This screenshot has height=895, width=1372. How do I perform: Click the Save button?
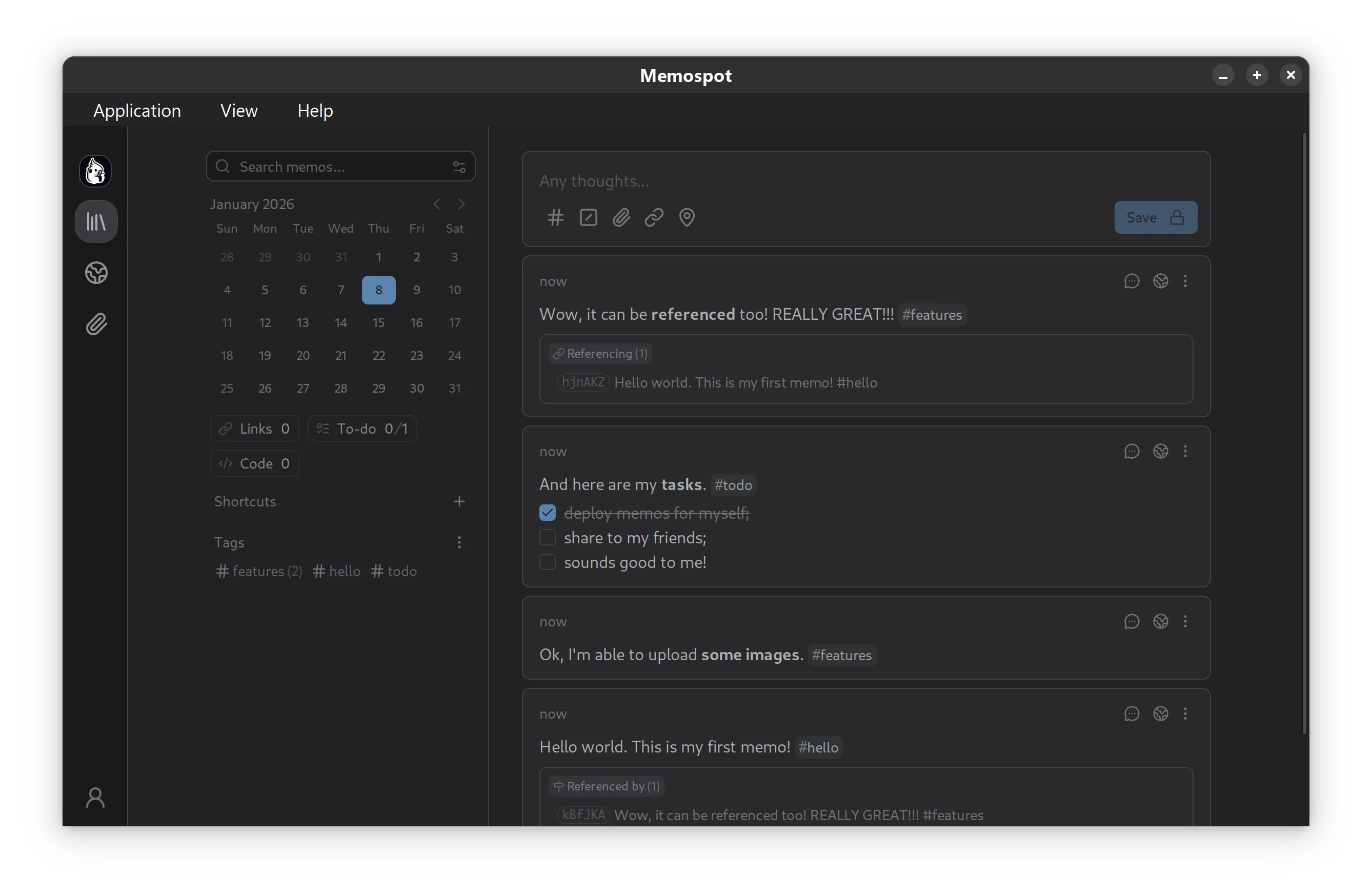[x=1155, y=217]
